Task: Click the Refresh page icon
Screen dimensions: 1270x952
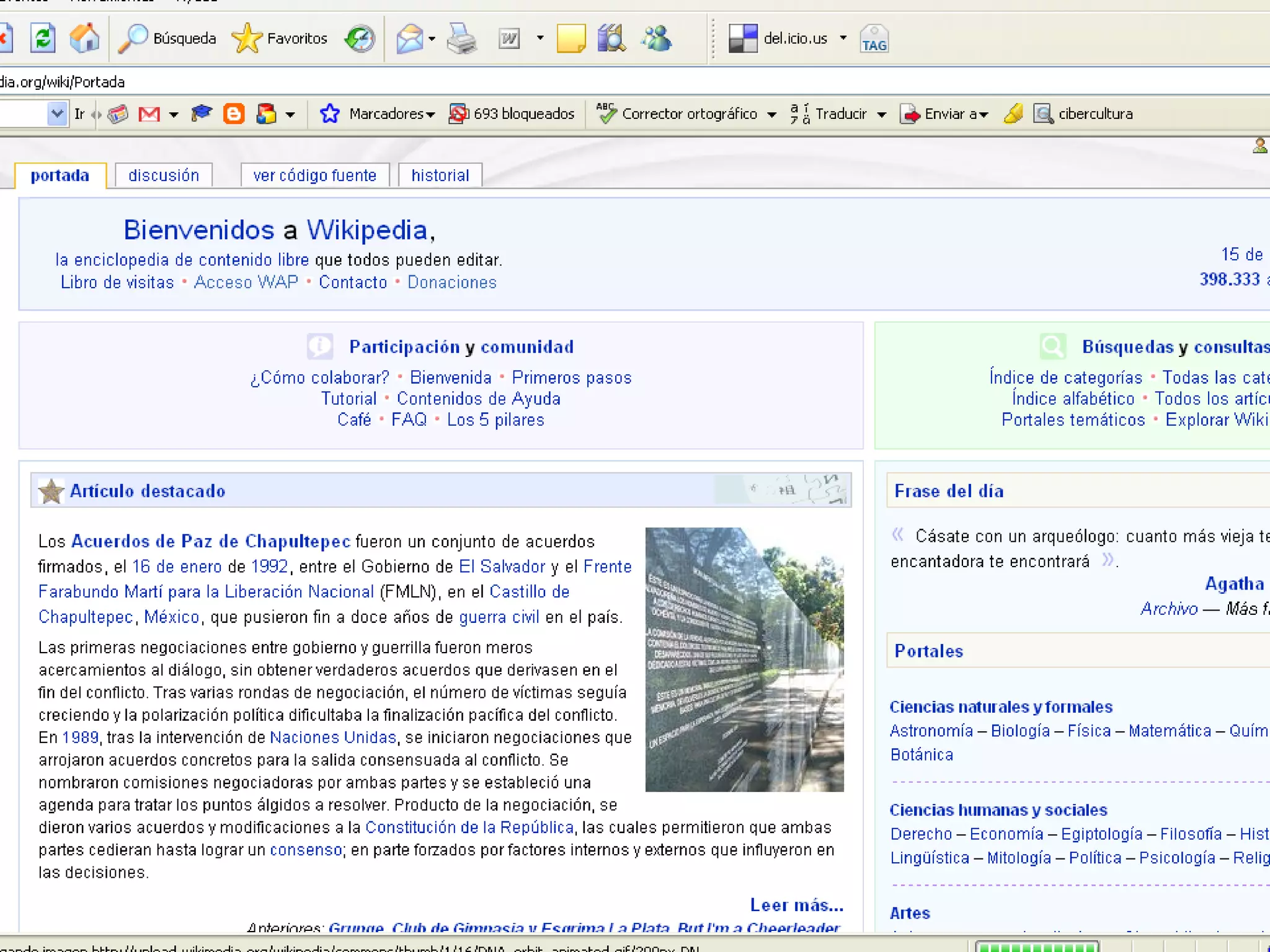Action: point(42,38)
